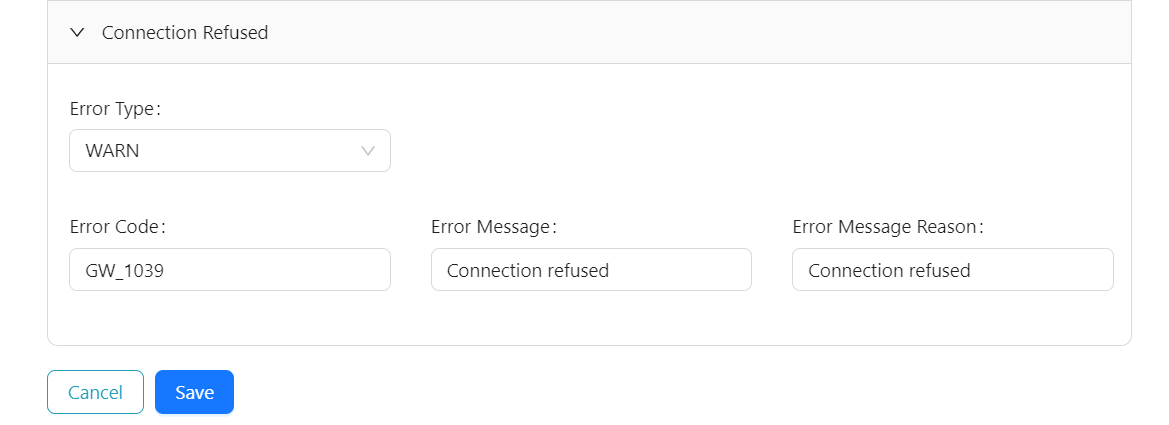Click the text inside Error Message Reason box
Viewport: 1169px width, 425px height.
(889, 270)
